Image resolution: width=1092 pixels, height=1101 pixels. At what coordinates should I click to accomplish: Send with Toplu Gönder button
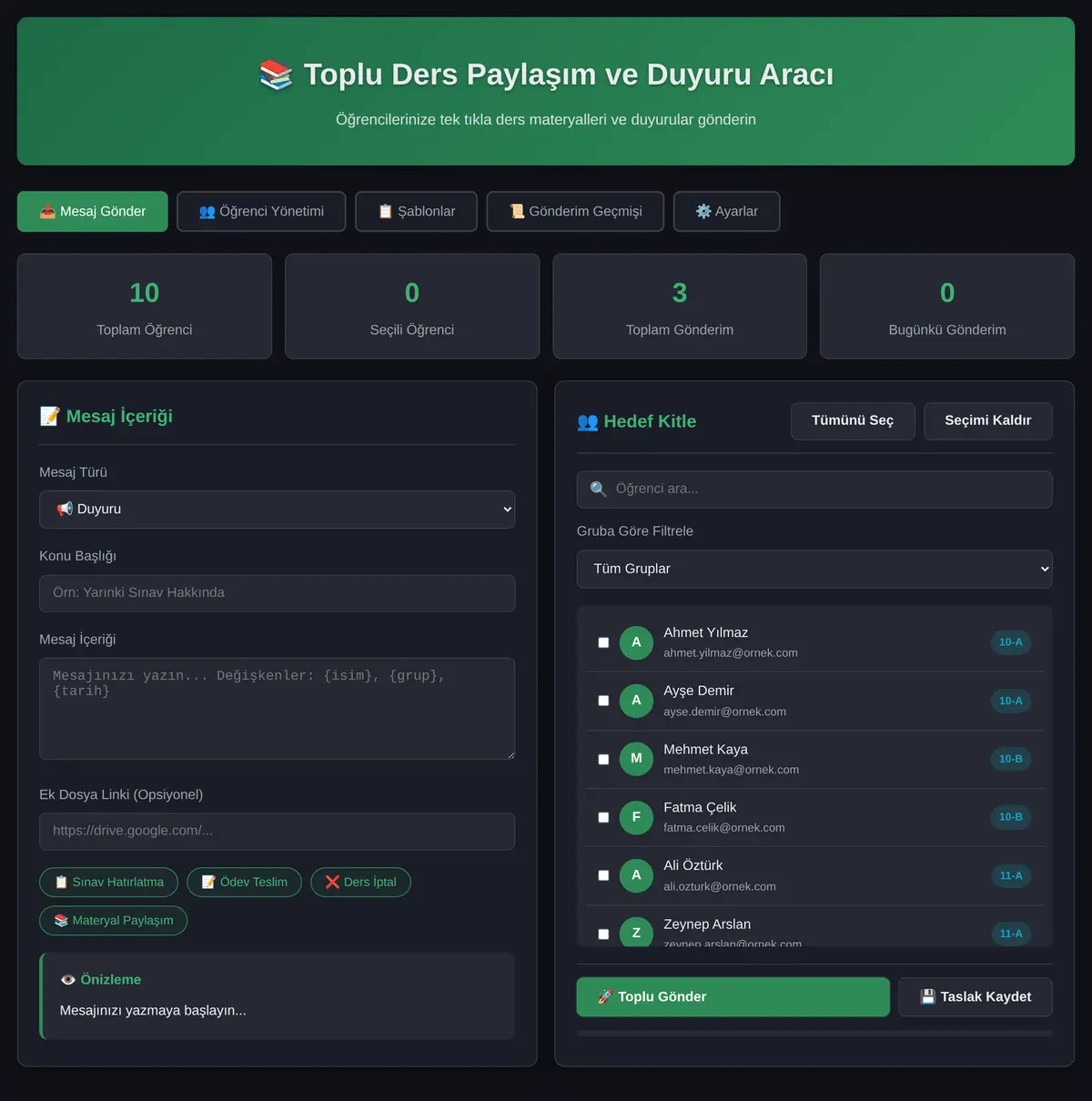pyautogui.click(x=733, y=997)
